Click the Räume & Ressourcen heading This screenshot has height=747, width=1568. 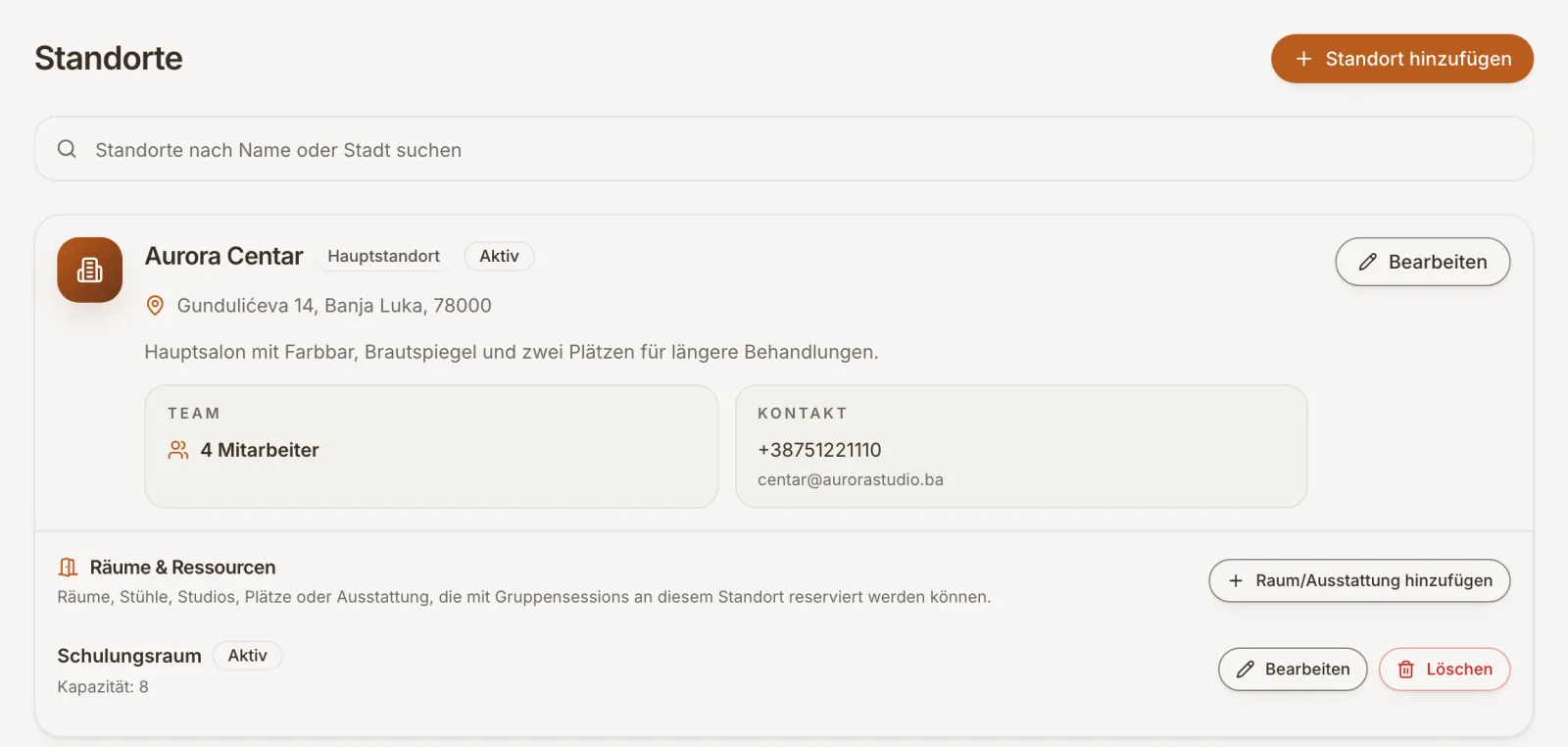click(182, 567)
